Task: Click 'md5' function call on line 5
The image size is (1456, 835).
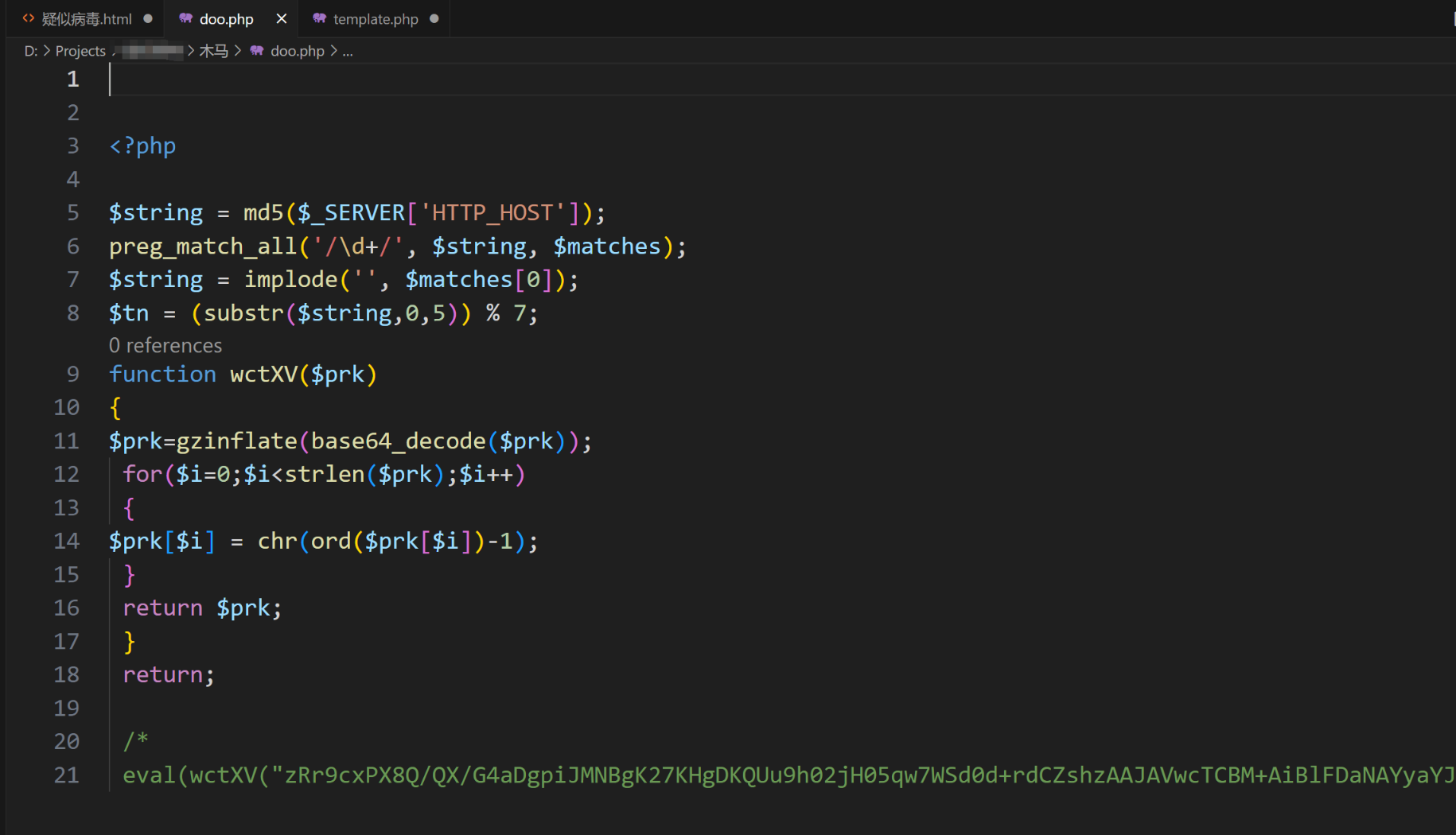Action: [x=263, y=212]
